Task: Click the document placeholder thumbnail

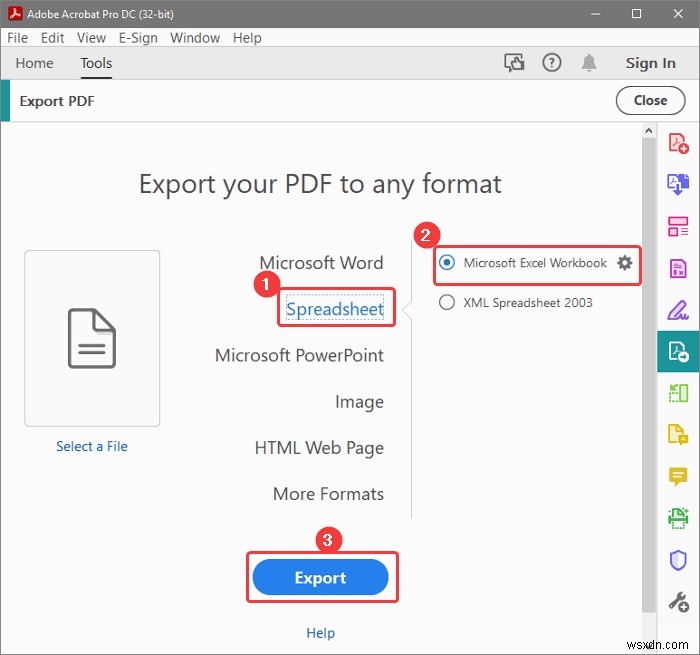Action: pyautogui.click(x=92, y=338)
